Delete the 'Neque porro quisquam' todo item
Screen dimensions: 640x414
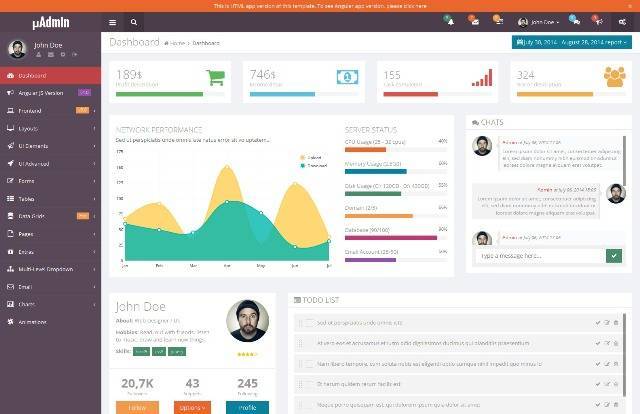pyautogui.click(x=616, y=405)
